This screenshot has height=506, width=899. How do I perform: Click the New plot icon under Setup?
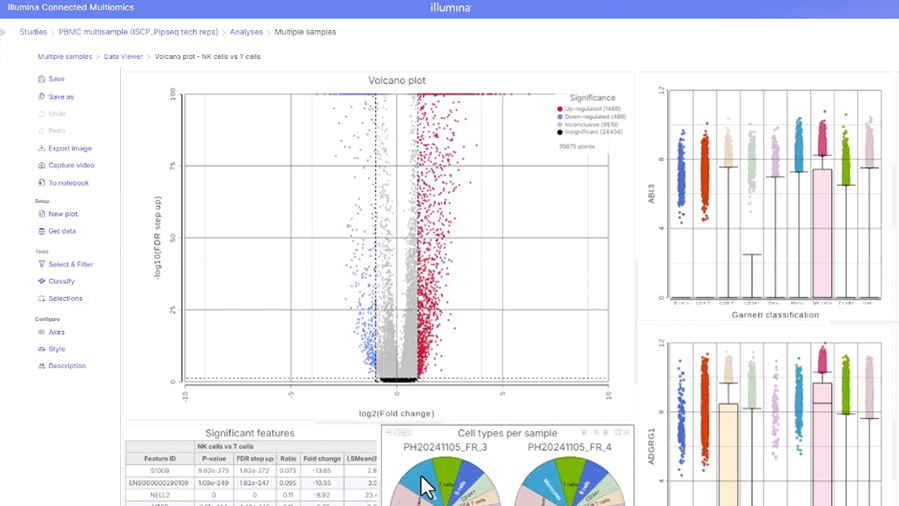point(41,214)
